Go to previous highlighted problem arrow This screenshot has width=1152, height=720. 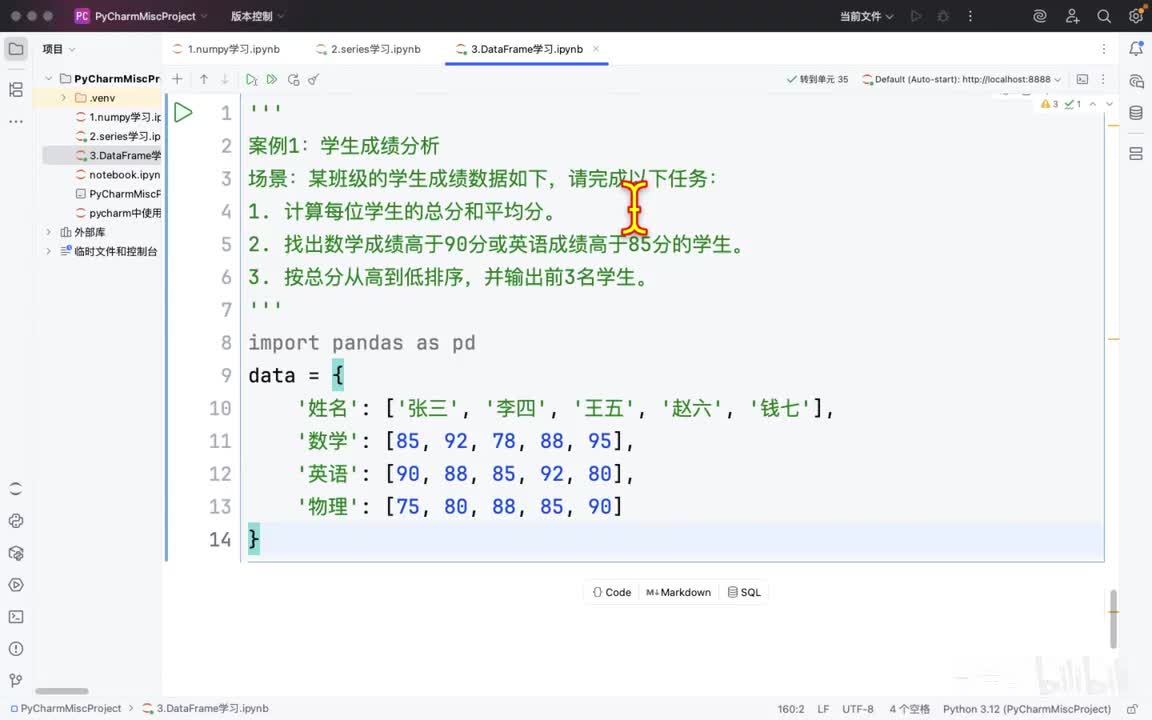[1092, 104]
